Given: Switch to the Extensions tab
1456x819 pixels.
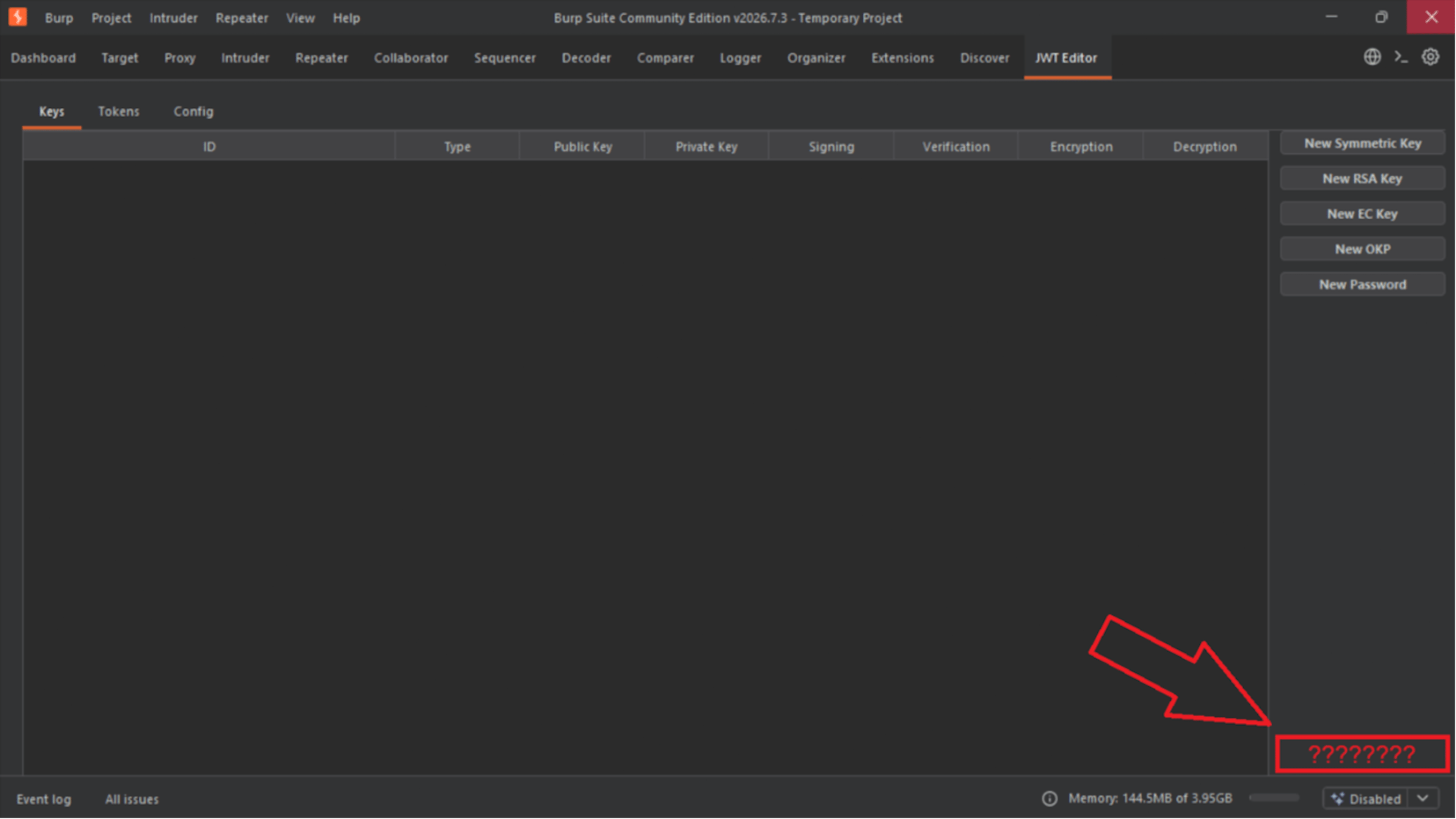Looking at the screenshot, I should point(903,58).
